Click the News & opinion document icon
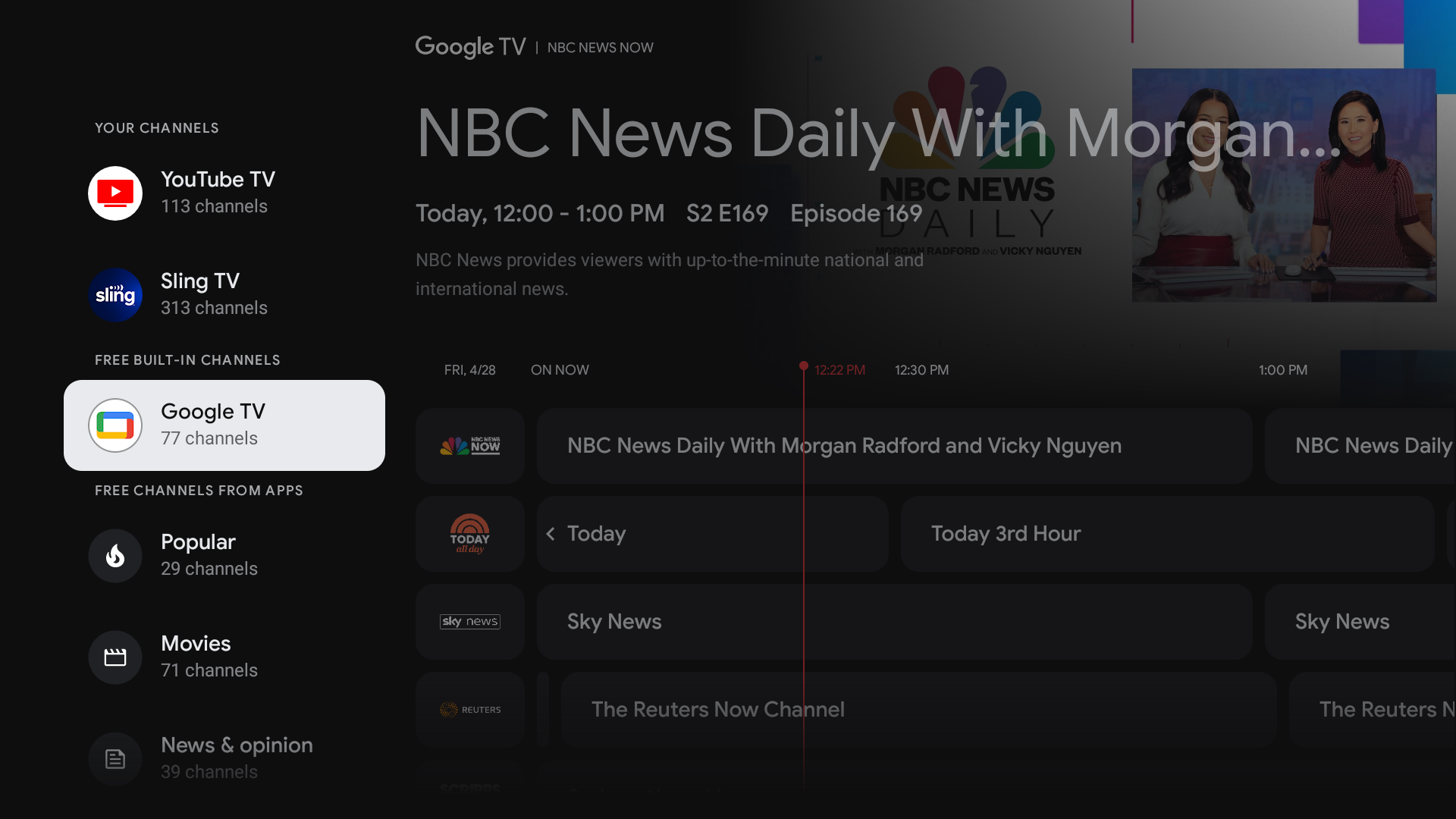The width and height of the screenshot is (1456, 819). (115, 758)
